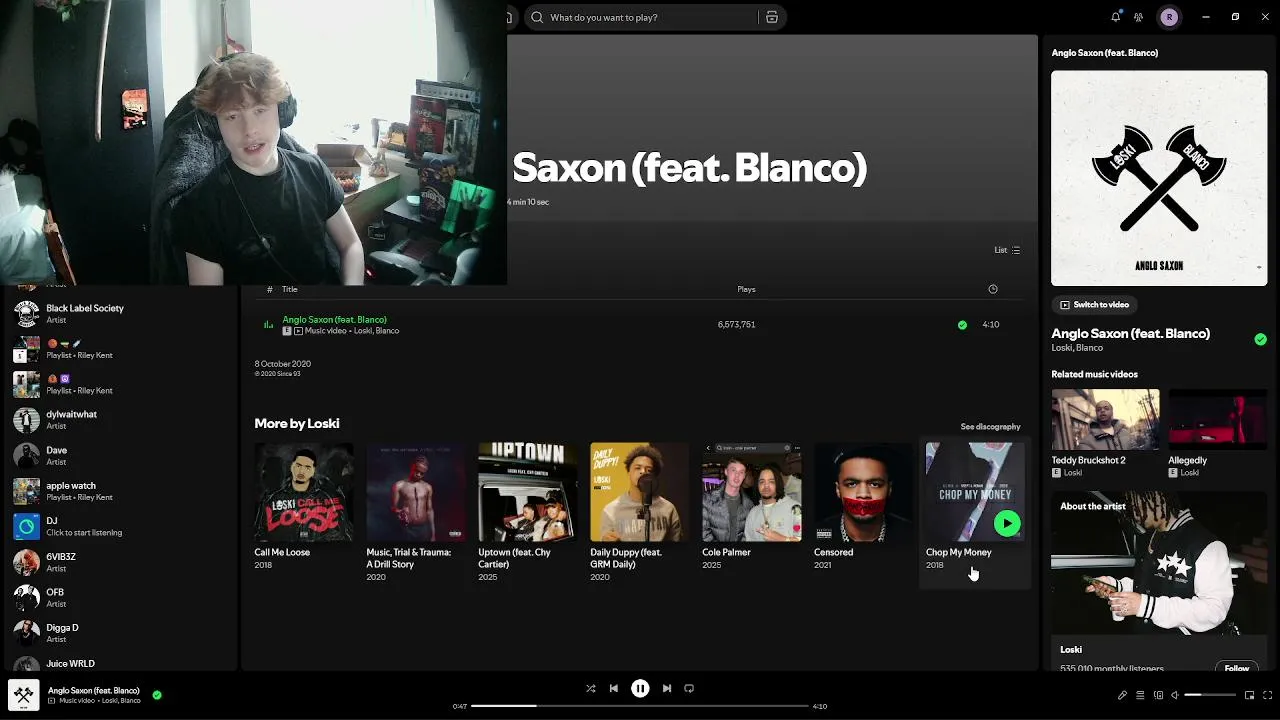
Task: Click the play count 6,573,751
Action: [736, 324]
